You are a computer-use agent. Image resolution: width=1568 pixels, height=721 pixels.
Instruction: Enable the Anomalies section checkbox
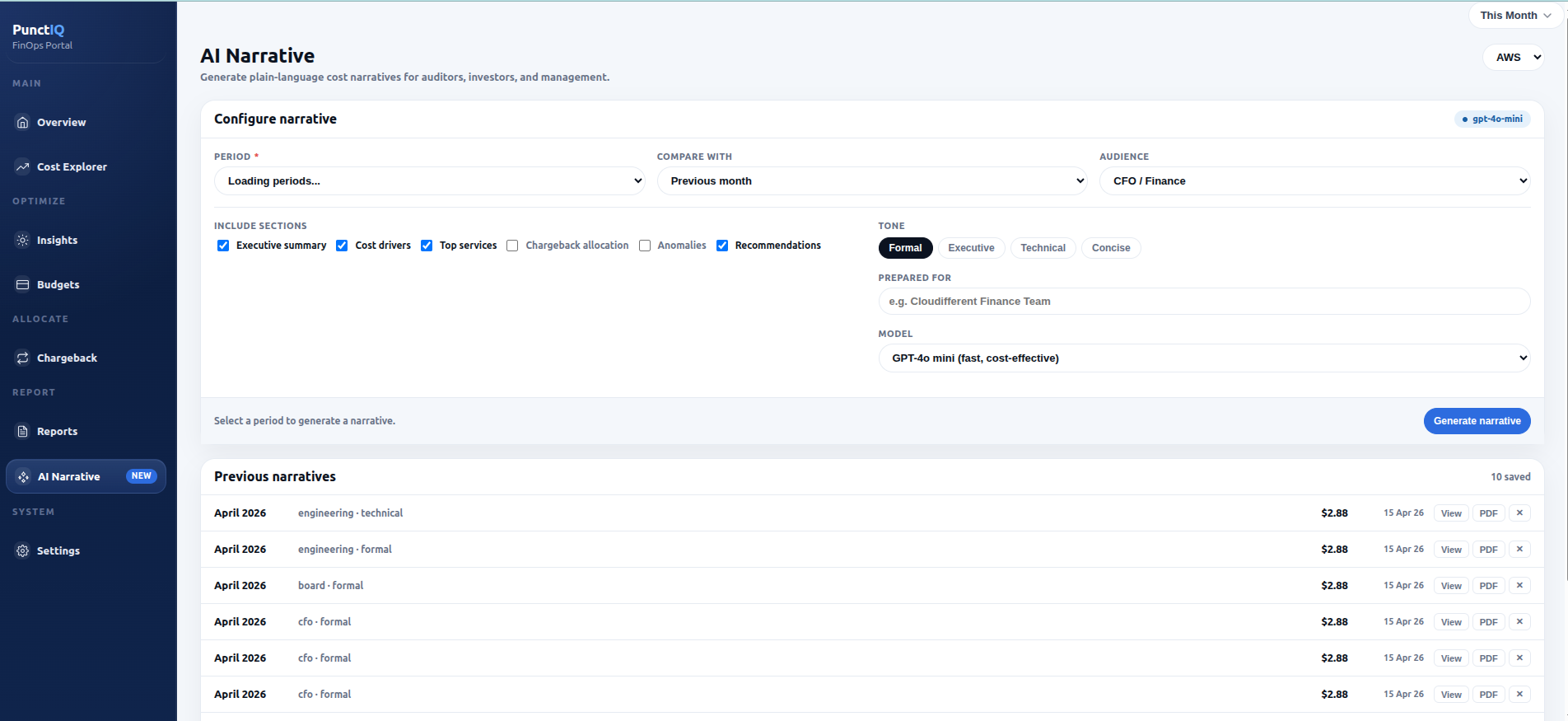pos(645,246)
